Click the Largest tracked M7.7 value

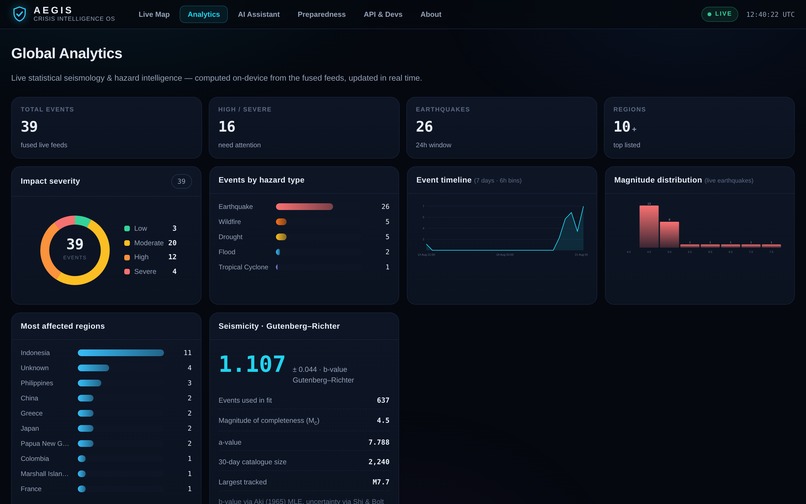pyautogui.click(x=381, y=482)
